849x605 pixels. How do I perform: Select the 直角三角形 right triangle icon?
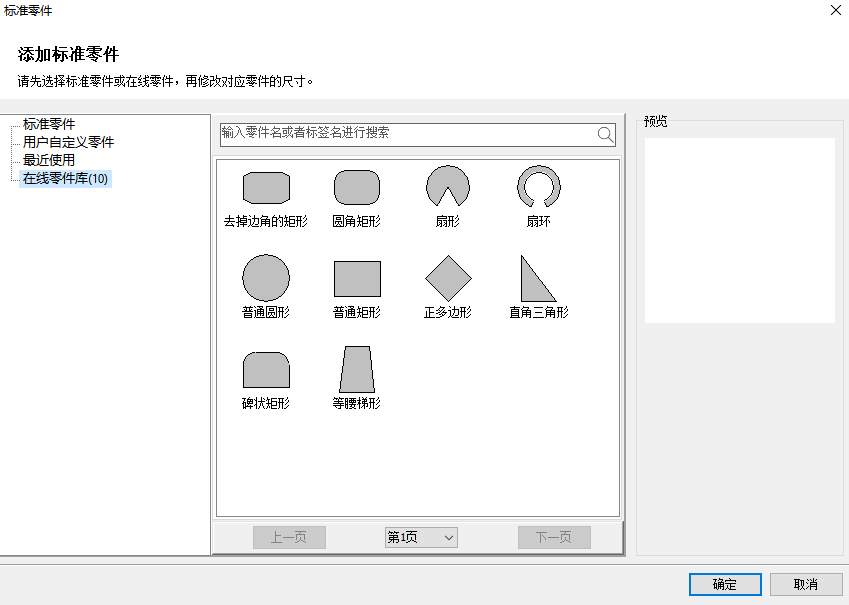pos(538,278)
